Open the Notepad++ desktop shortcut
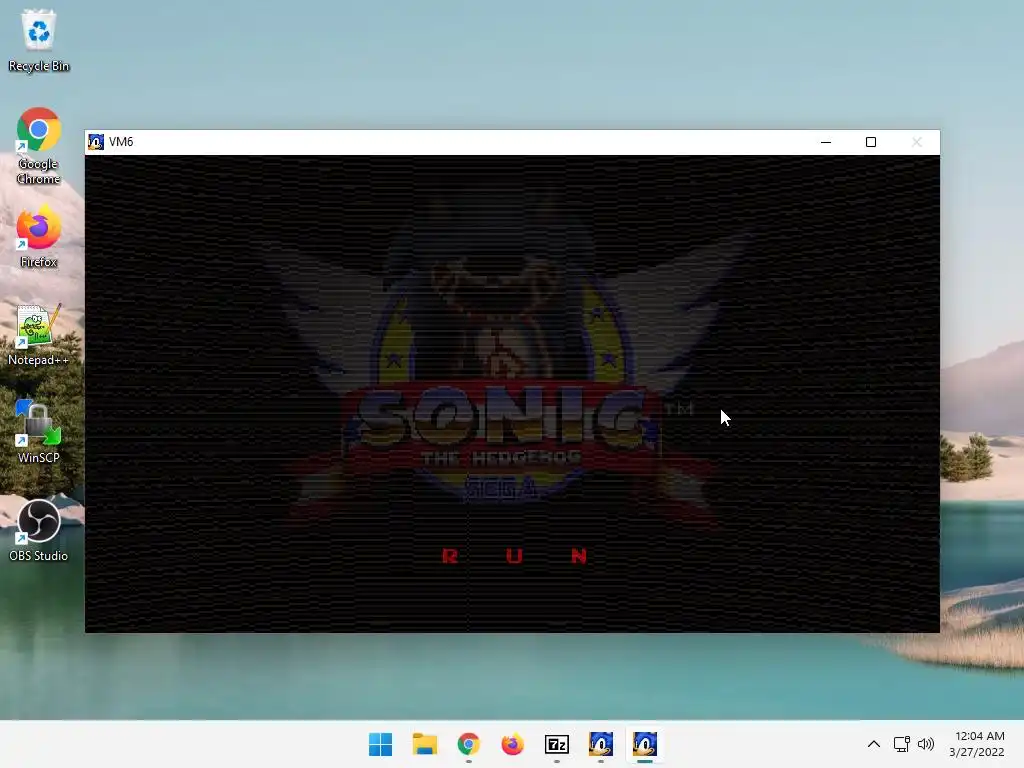This screenshot has height=768, width=1024. click(x=39, y=334)
